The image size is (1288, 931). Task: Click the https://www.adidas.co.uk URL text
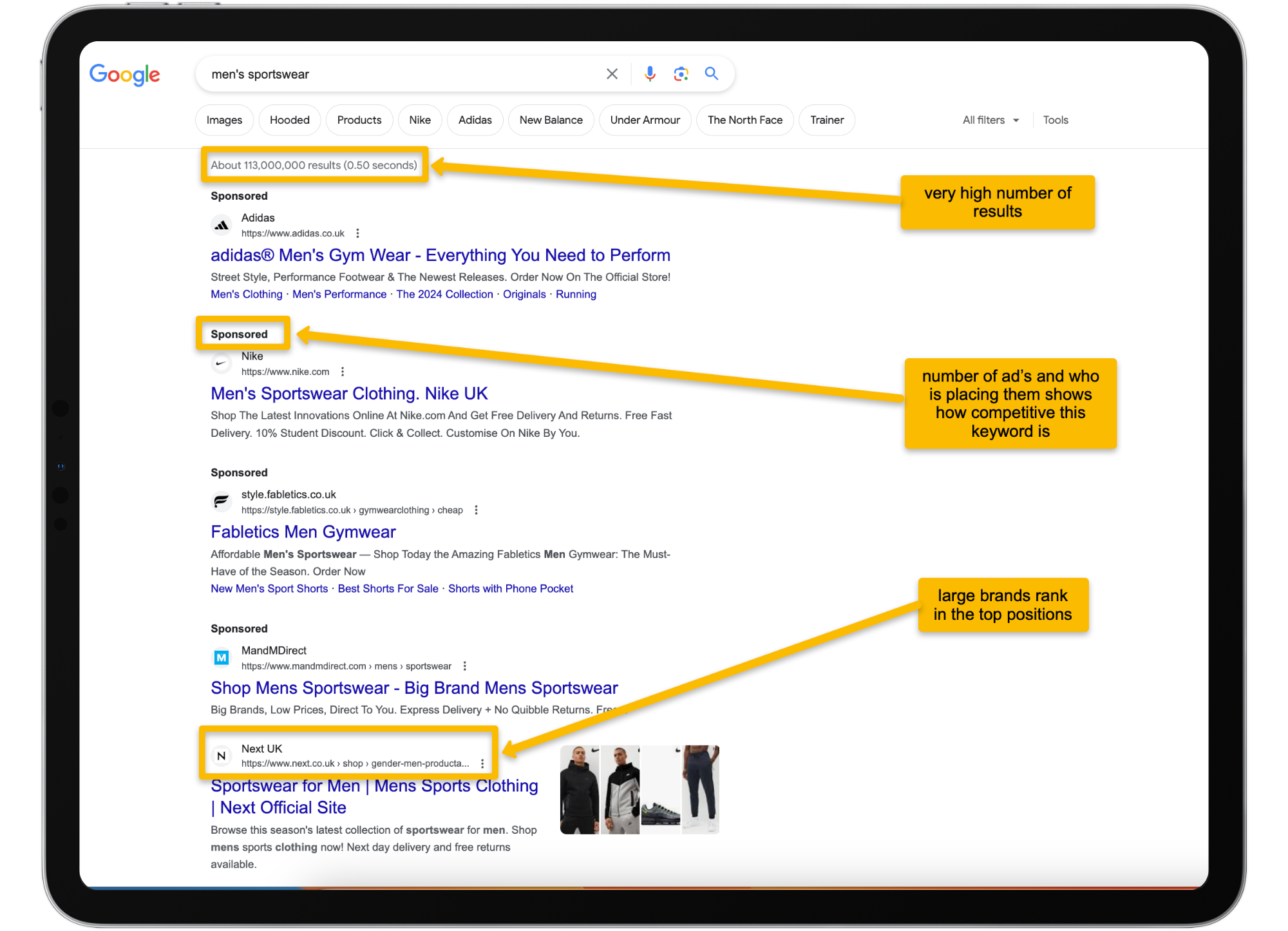pos(293,233)
